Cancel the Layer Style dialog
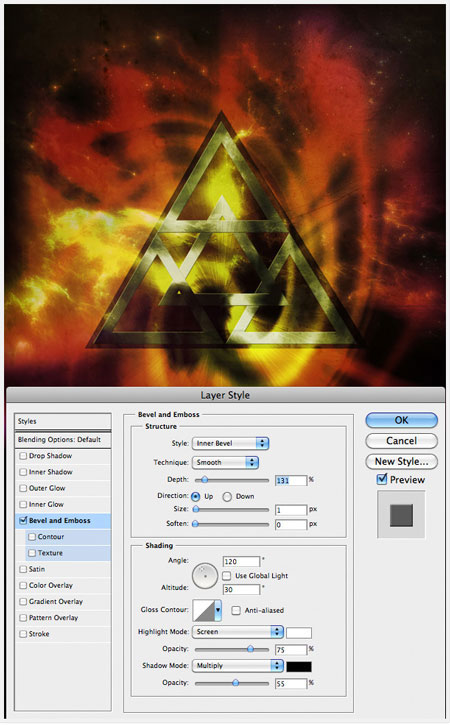Viewport: 450px width, 725px height. (401, 441)
